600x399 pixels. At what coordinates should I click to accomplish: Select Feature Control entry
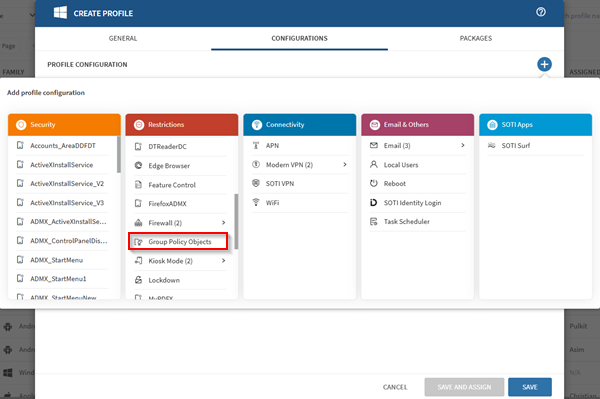180,185
